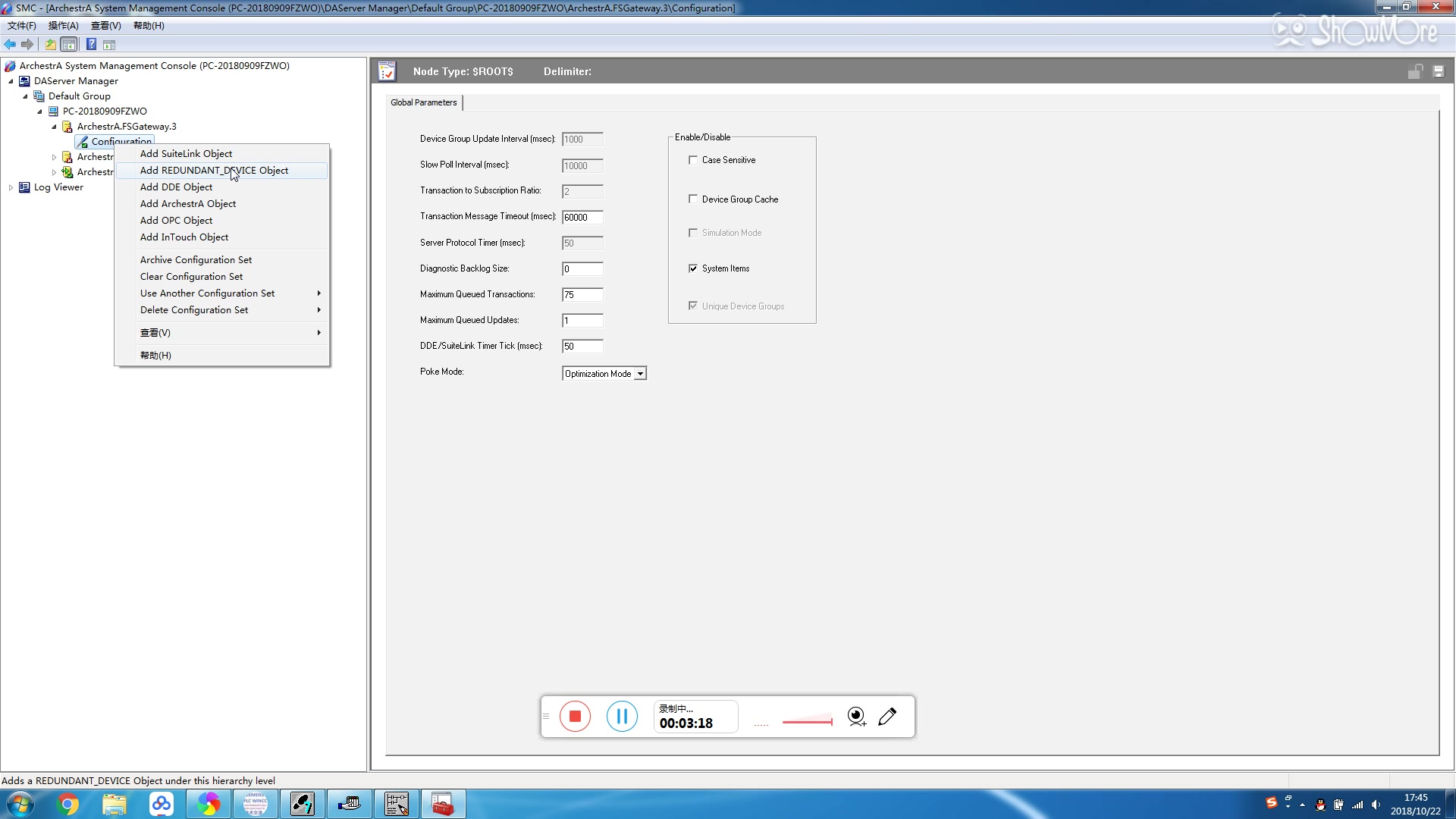Click the annotation pen icon

pos(888,717)
